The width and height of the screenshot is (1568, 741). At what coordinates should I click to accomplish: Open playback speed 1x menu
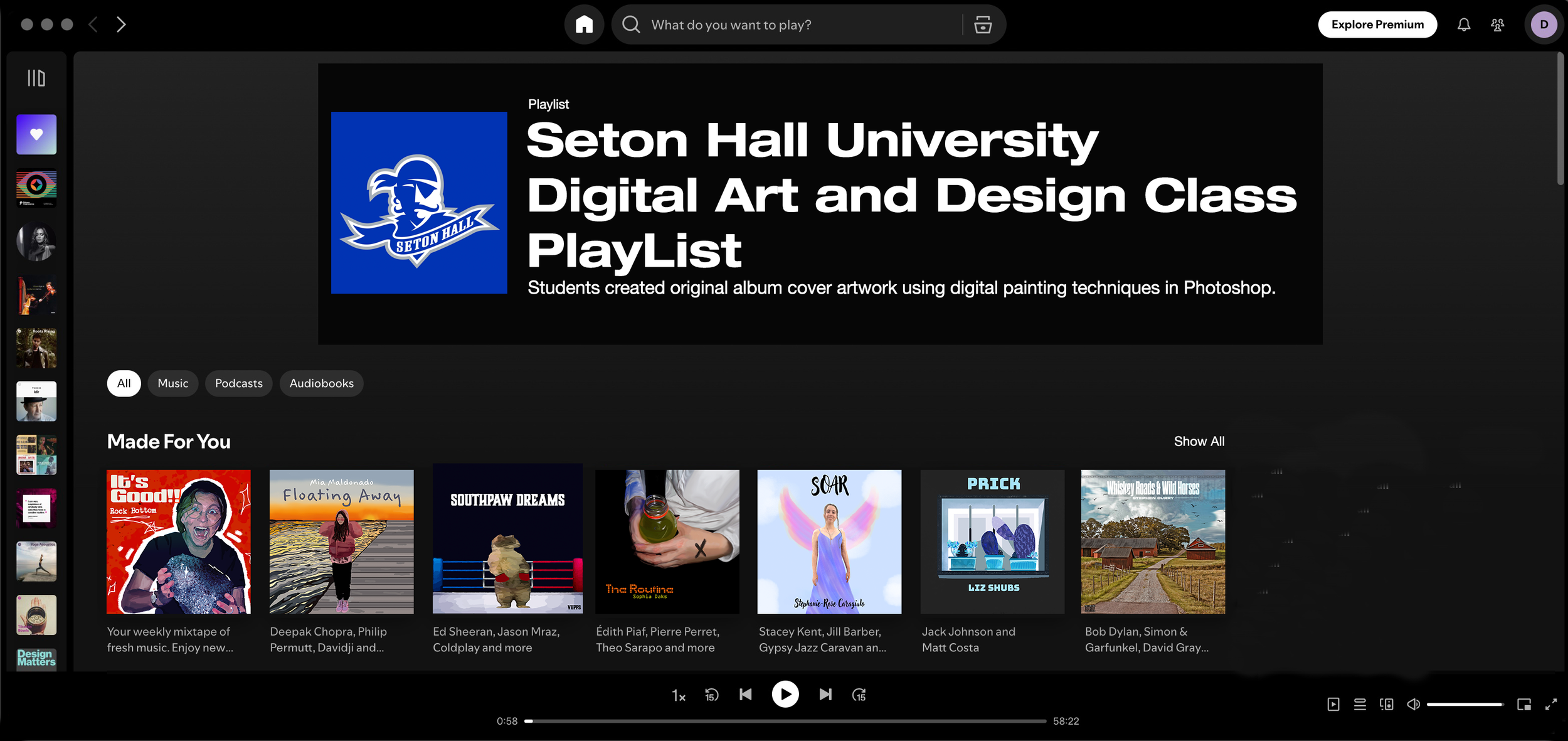click(678, 695)
